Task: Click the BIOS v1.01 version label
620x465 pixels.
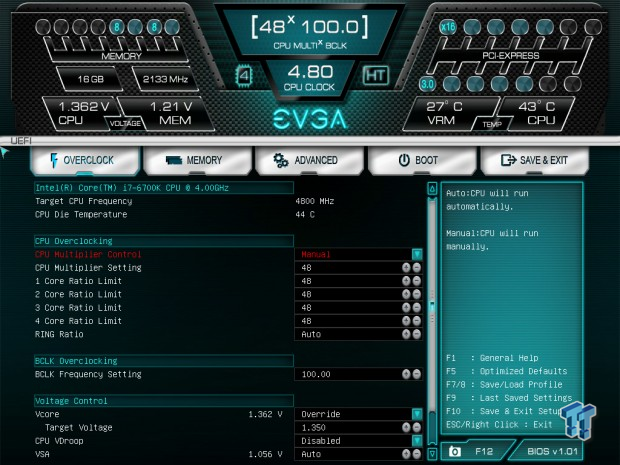Action: point(552,451)
